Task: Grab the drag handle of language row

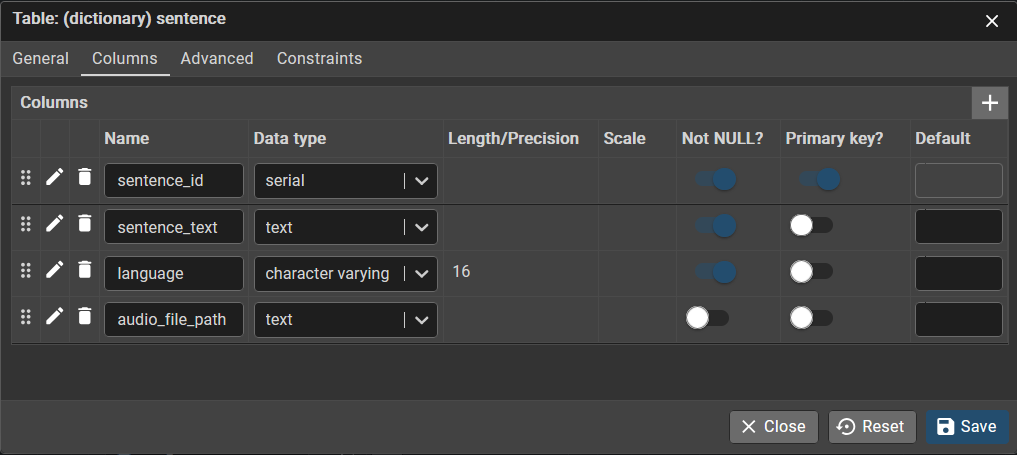Action: (x=26, y=270)
